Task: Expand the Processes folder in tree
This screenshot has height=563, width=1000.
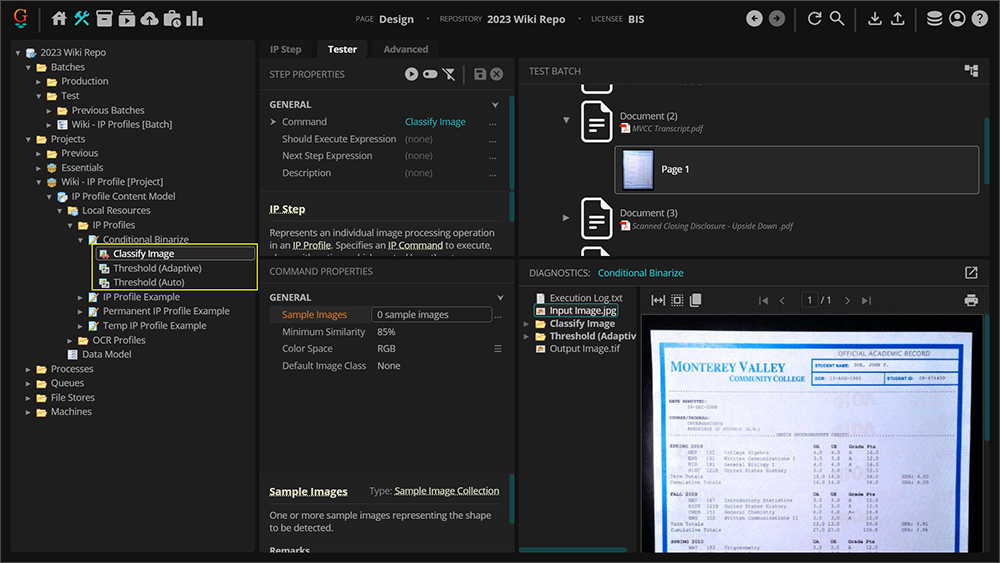Action: 29,369
